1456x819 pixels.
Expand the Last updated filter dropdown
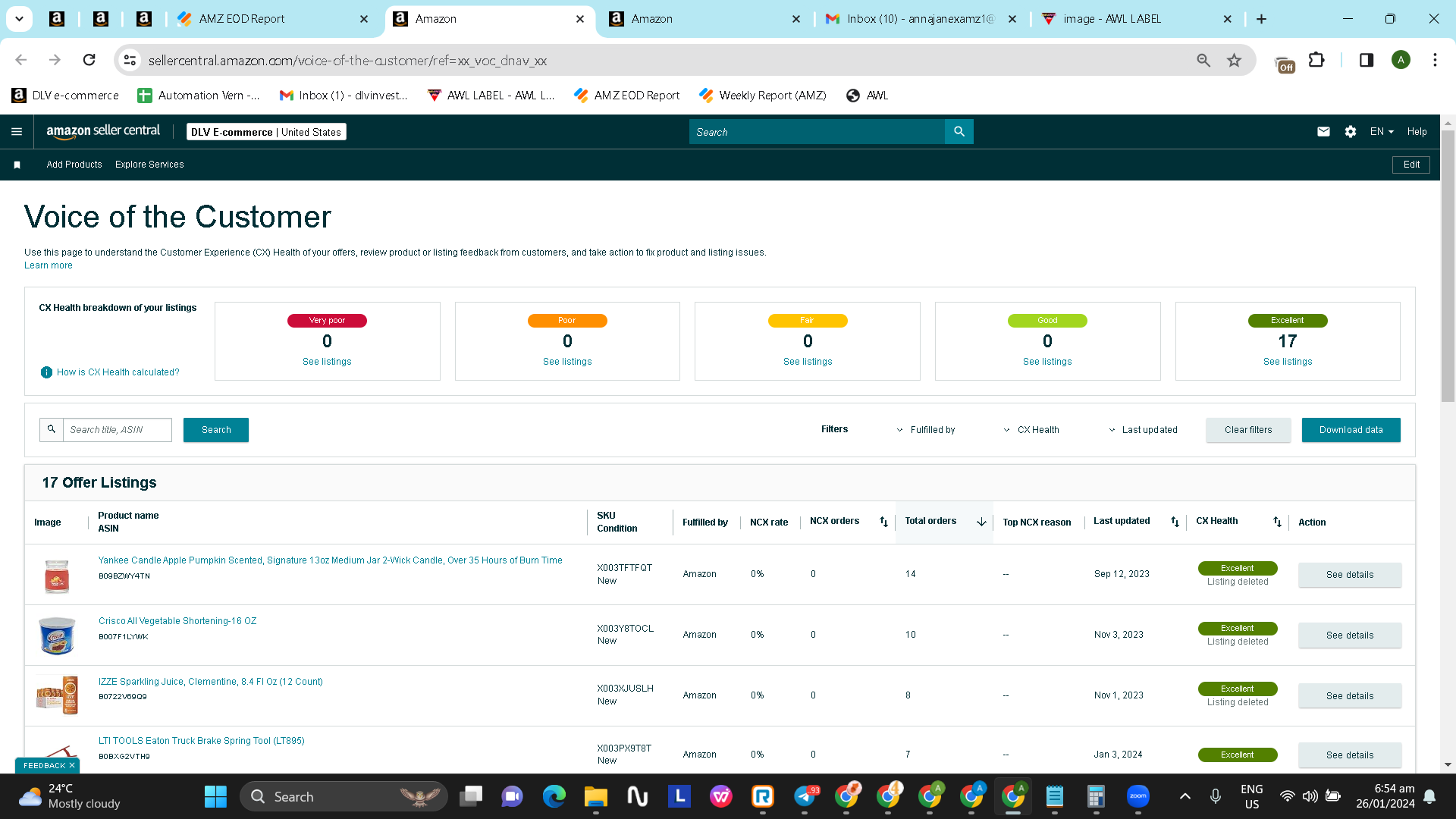click(1143, 430)
